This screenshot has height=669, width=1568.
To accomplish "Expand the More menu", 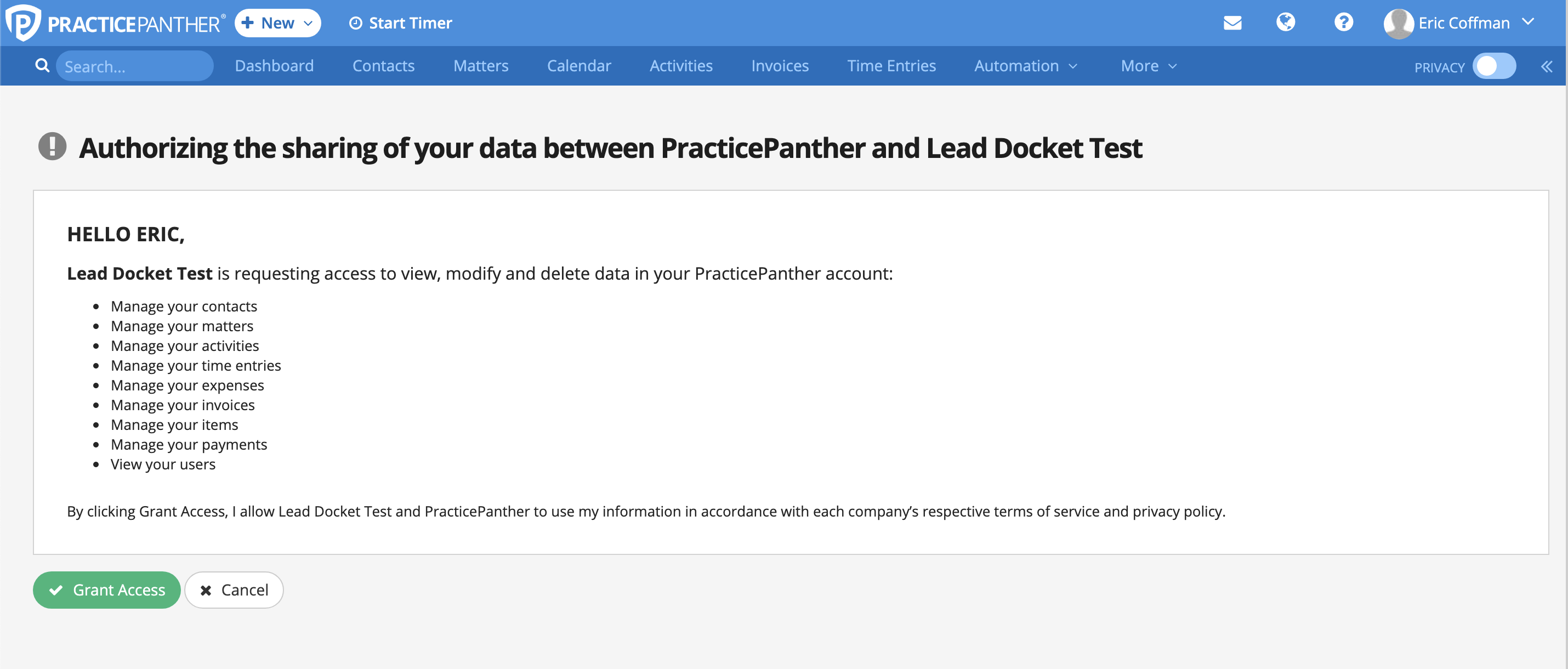I will 1149,66.
